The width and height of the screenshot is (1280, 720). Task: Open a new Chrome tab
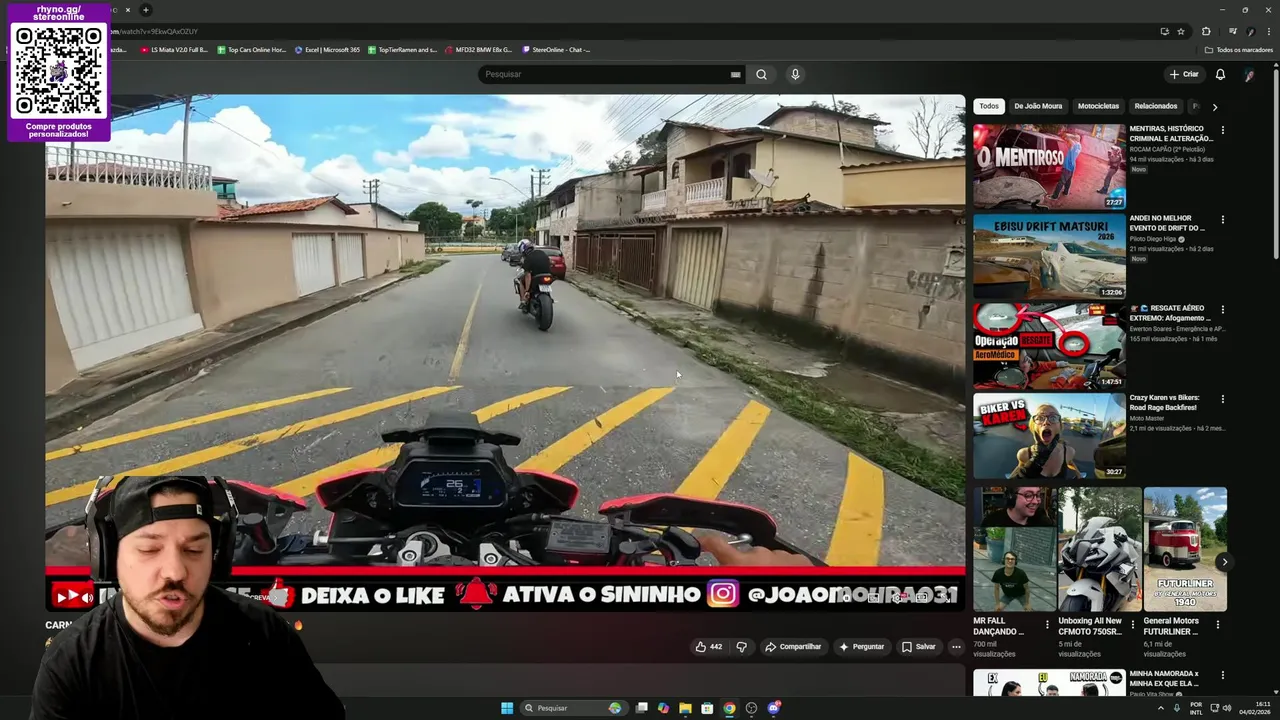click(x=145, y=10)
